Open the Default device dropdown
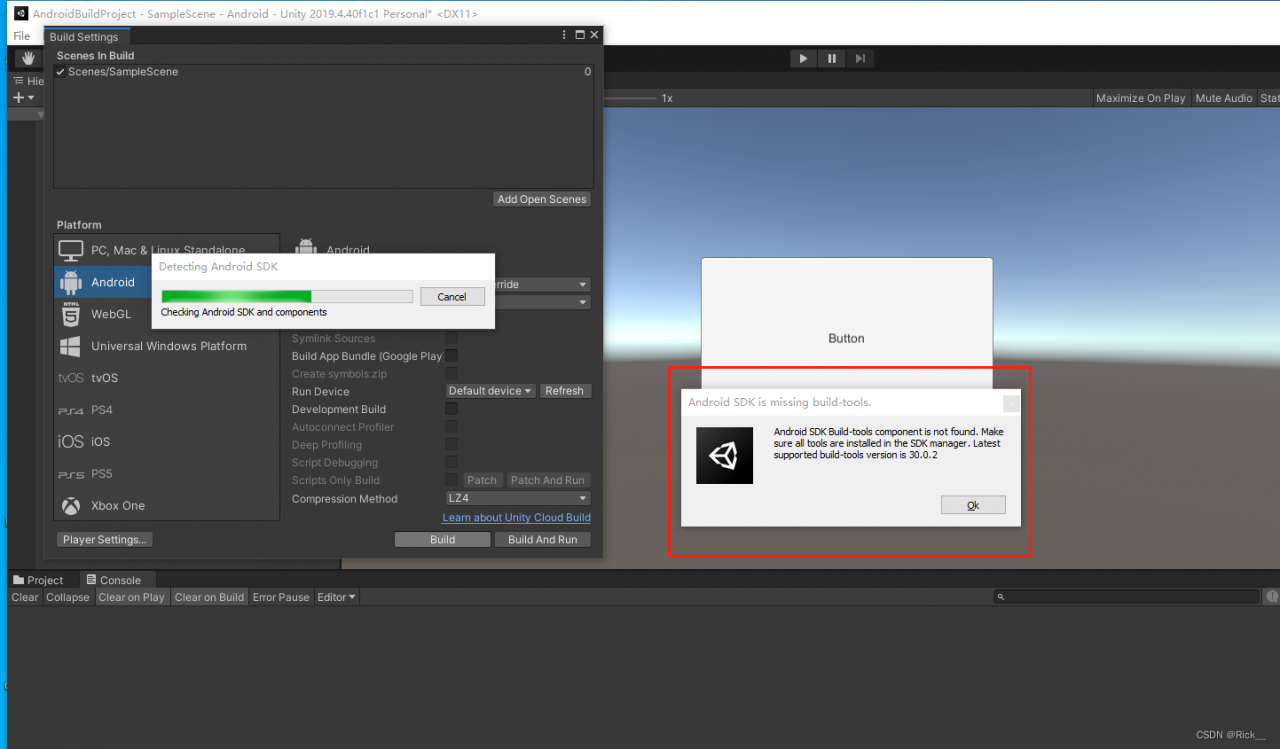1280x749 pixels. pyautogui.click(x=490, y=391)
